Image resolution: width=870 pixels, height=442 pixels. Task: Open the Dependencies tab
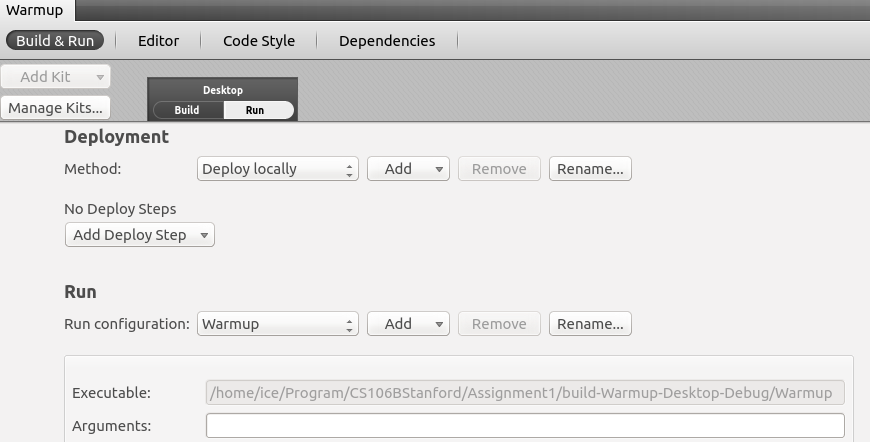pyautogui.click(x=387, y=40)
